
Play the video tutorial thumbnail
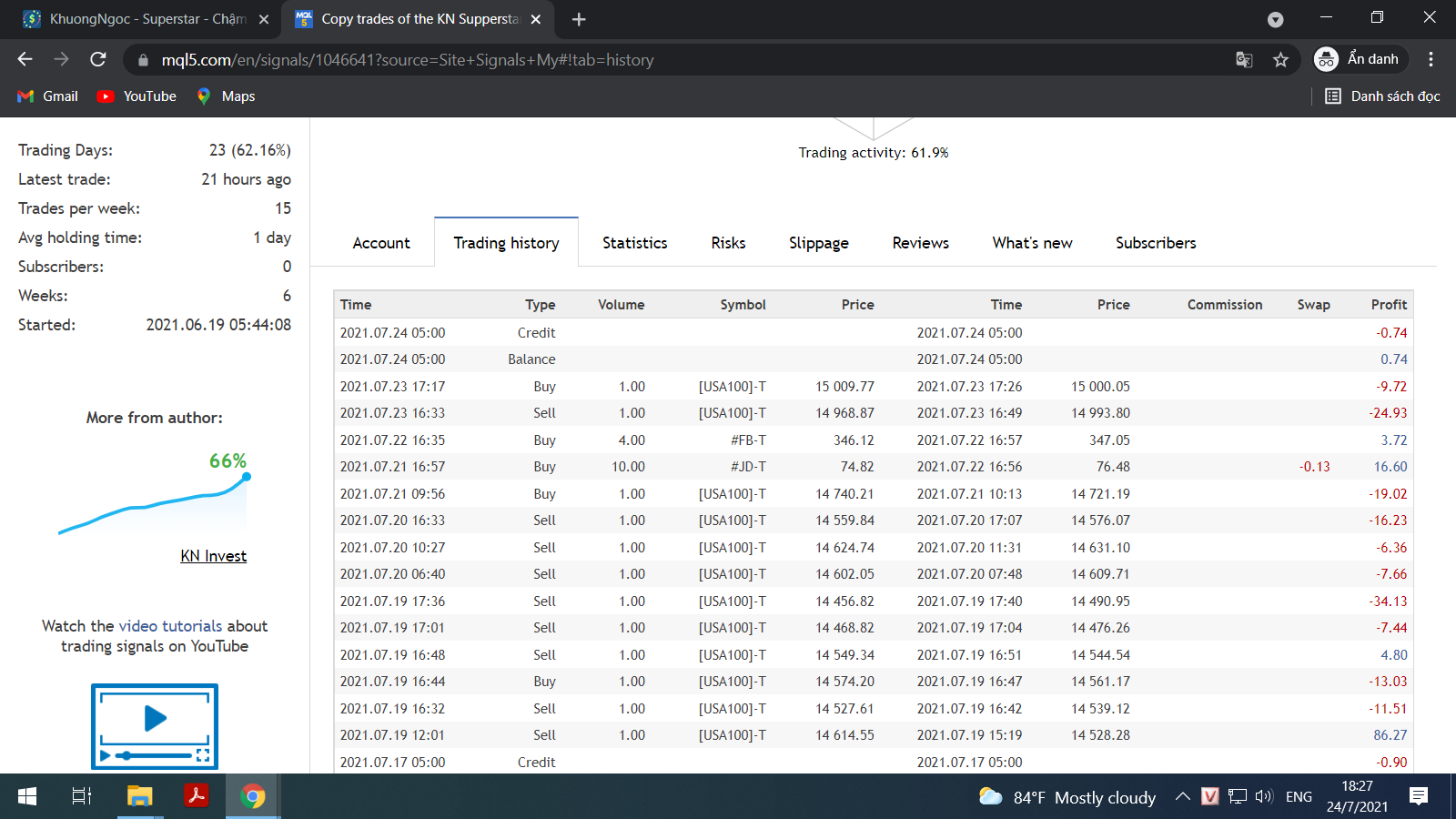[x=155, y=725]
